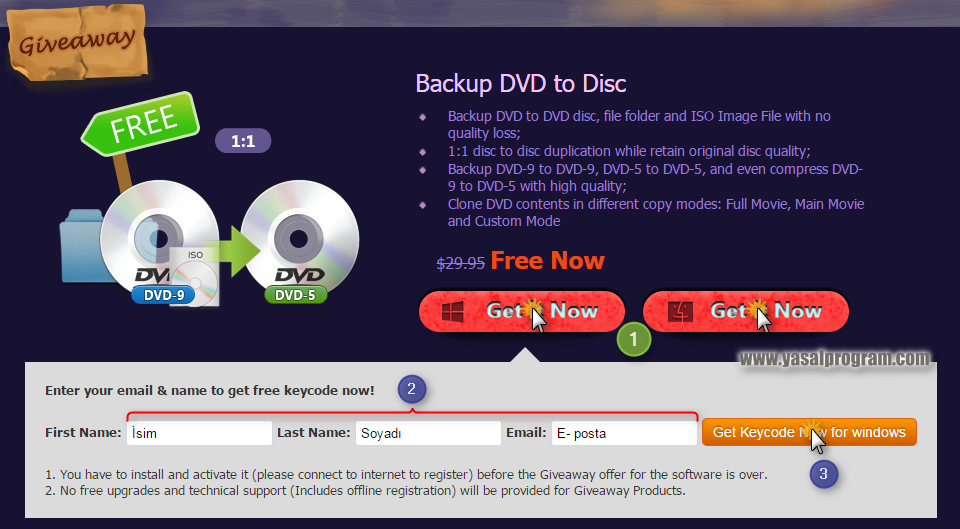960x529 pixels.
Task: Click the Mac Finder logo icon
Action: [x=680, y=312]
